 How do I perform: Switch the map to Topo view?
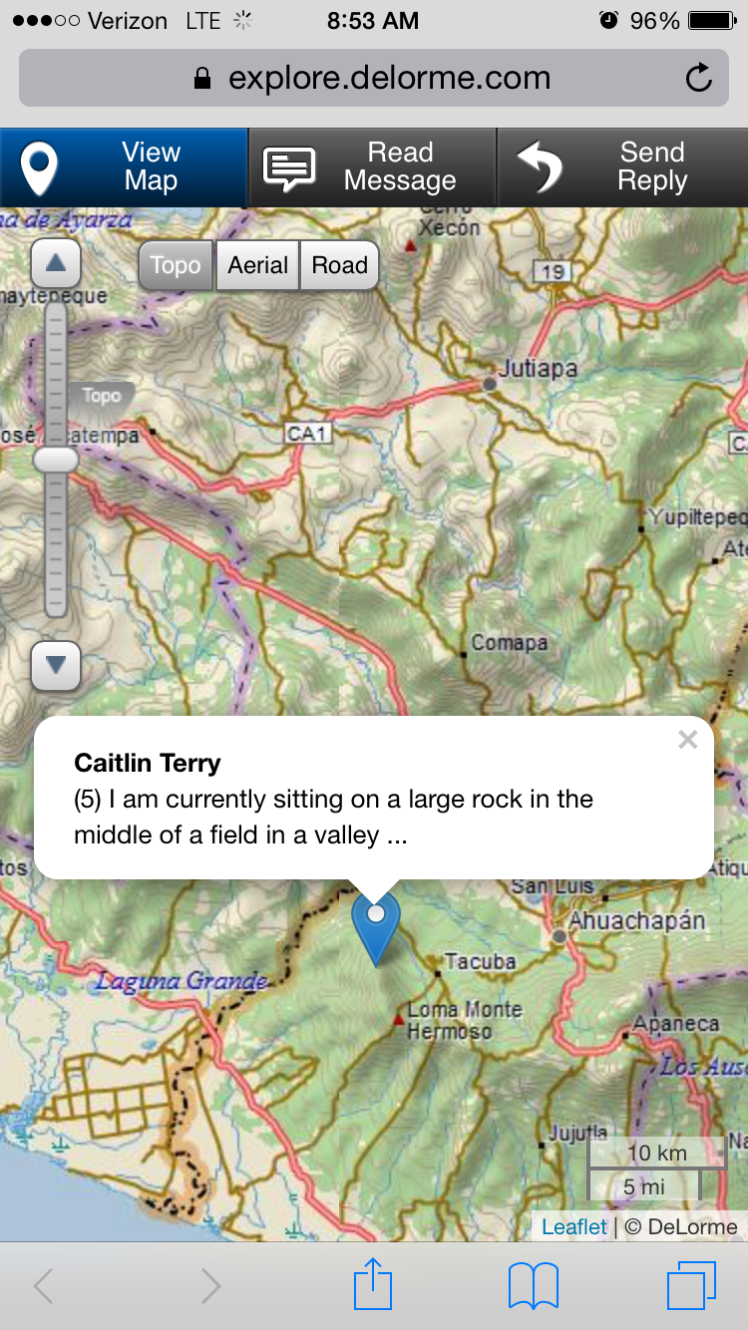click(x=176, y=266)
